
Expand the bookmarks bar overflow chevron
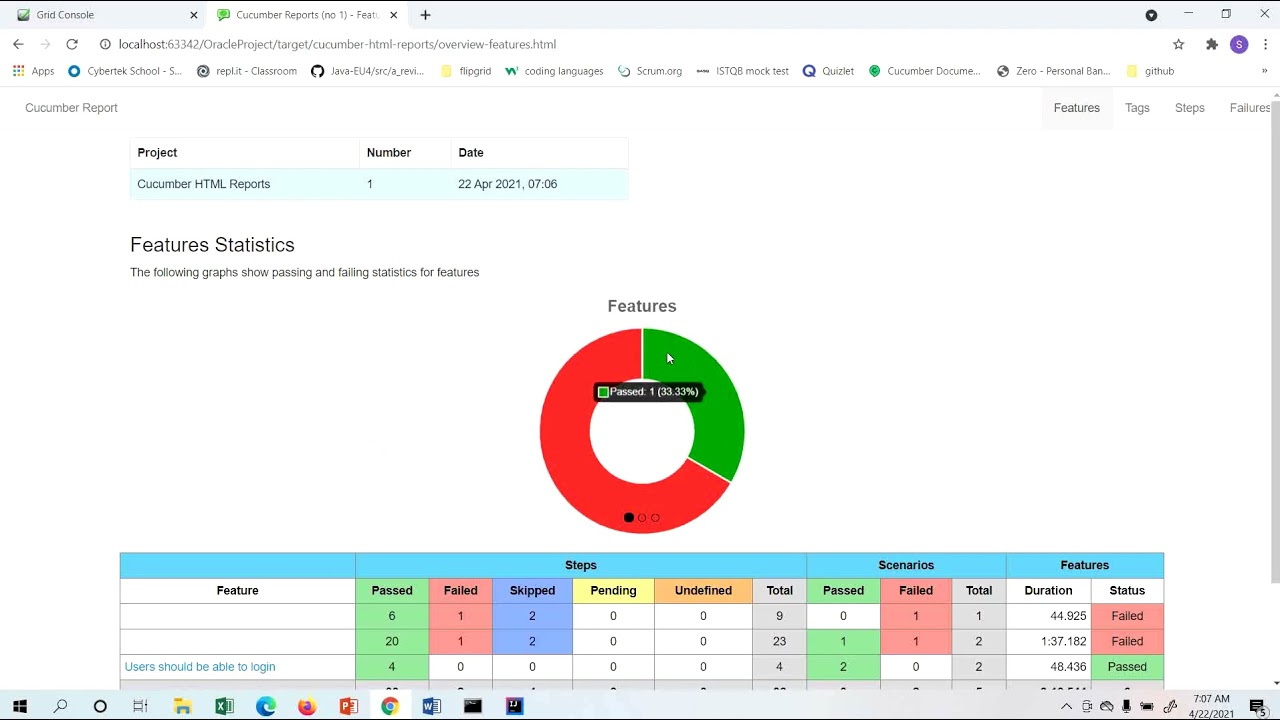(1264, 71)
